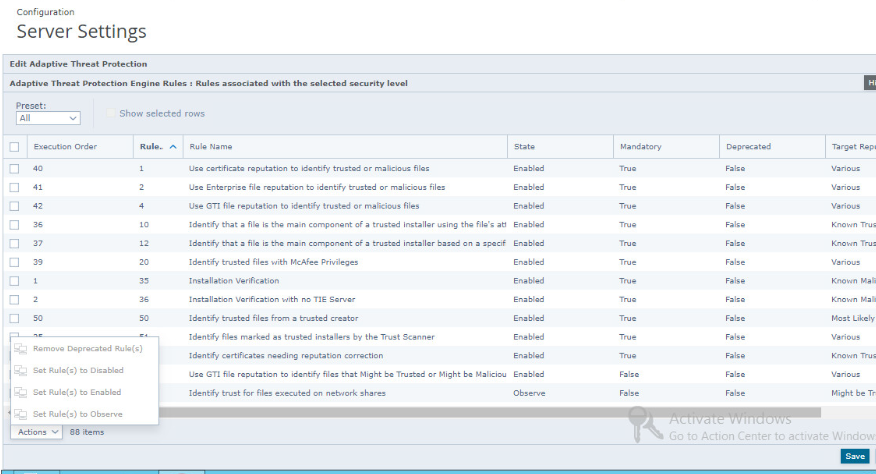Click the Set Rule(s) to Observe icon
The height and width of the screenshot is (474, 876).
(21, 414)
